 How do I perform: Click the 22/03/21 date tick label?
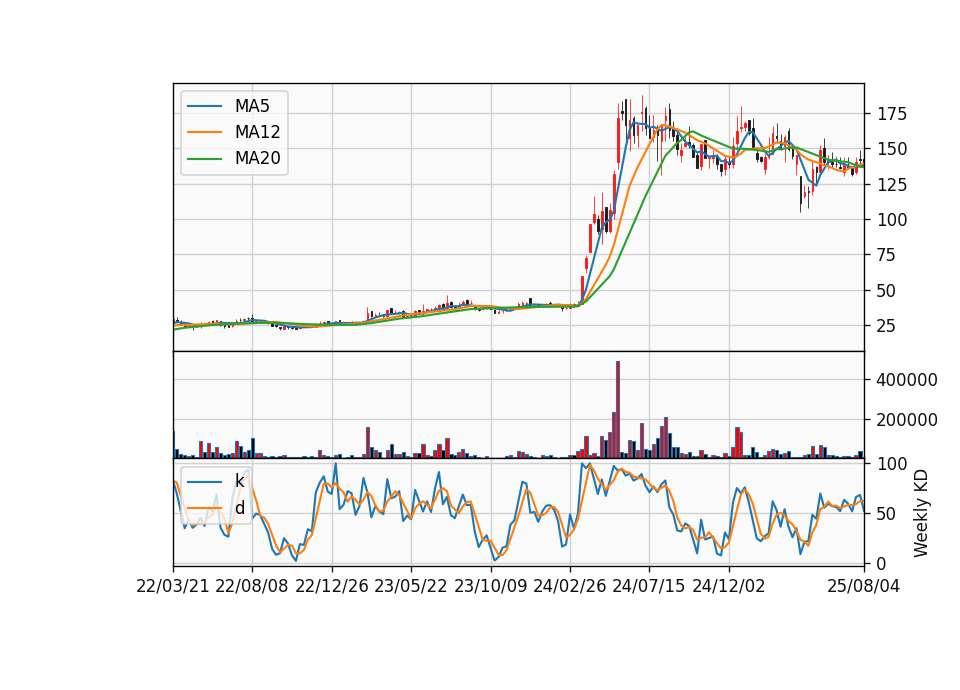coord(173,586)
